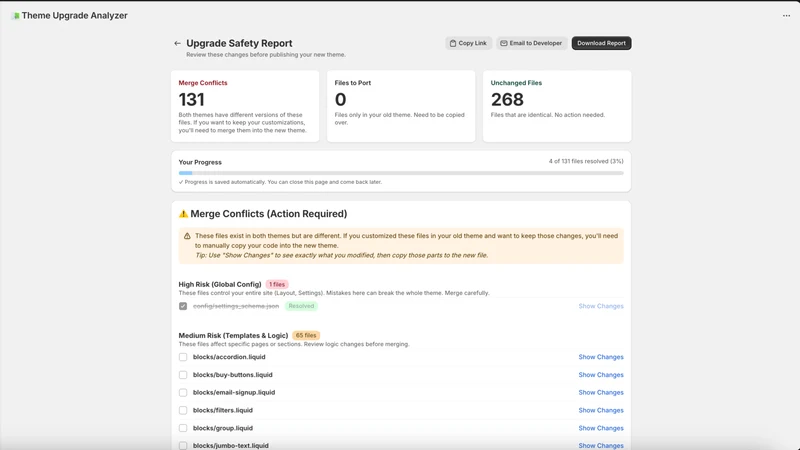
Task: Show changes for blocks/accordion.liquid
Action: pos(601,357)
